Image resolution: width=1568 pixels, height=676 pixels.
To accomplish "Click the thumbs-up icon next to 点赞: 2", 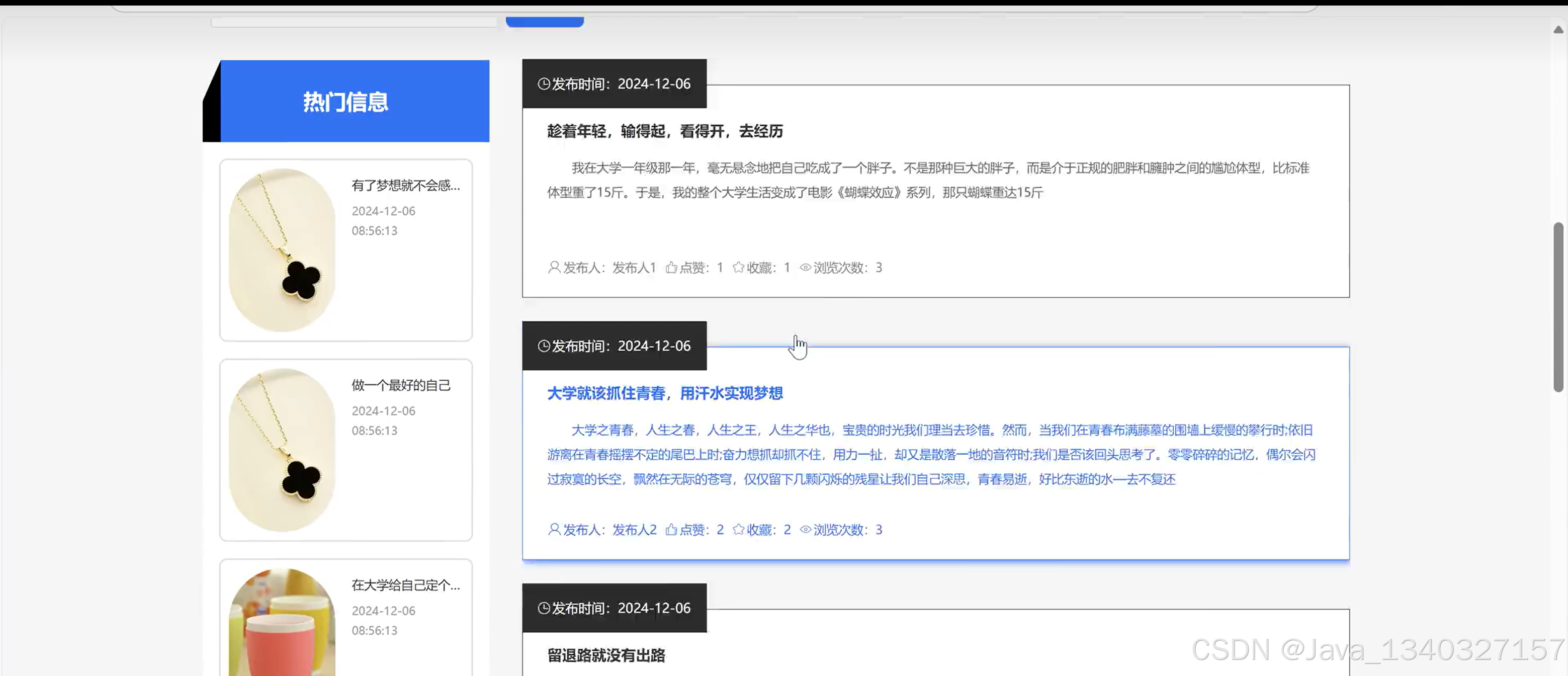I will click(x=671, y=529).
